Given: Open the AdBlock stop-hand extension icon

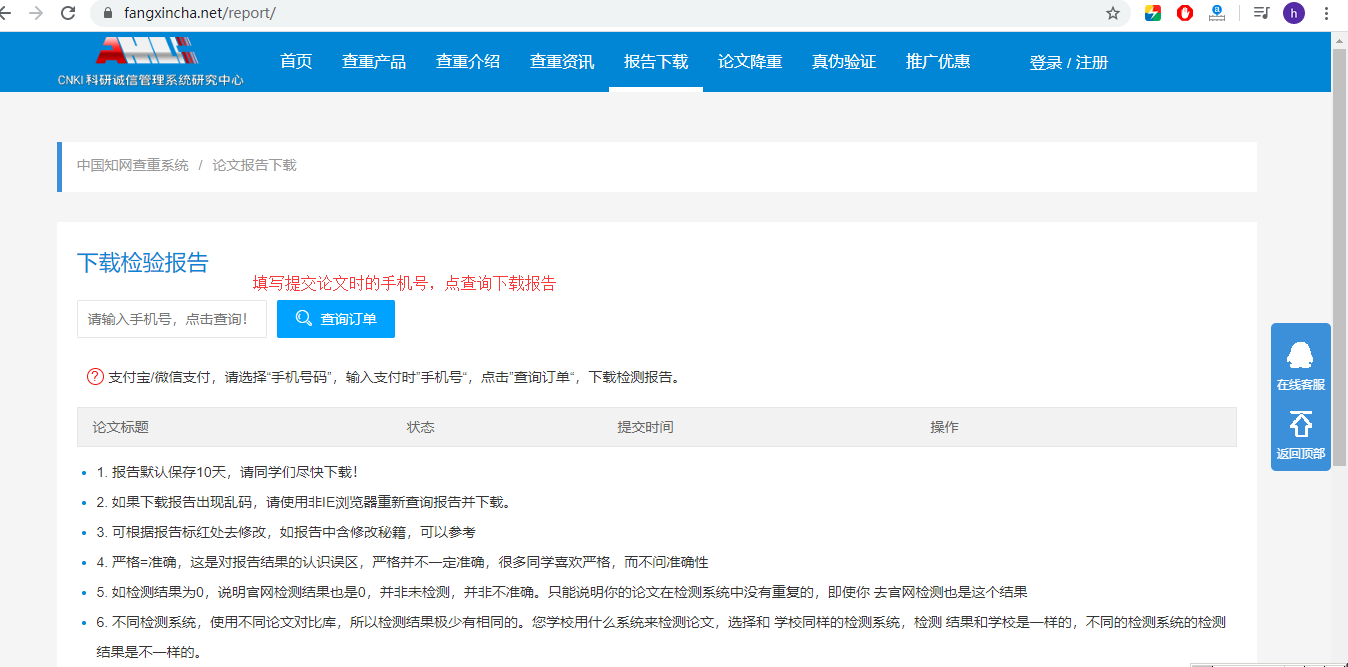Looking at the screenshot, I should pos(1184,15).
